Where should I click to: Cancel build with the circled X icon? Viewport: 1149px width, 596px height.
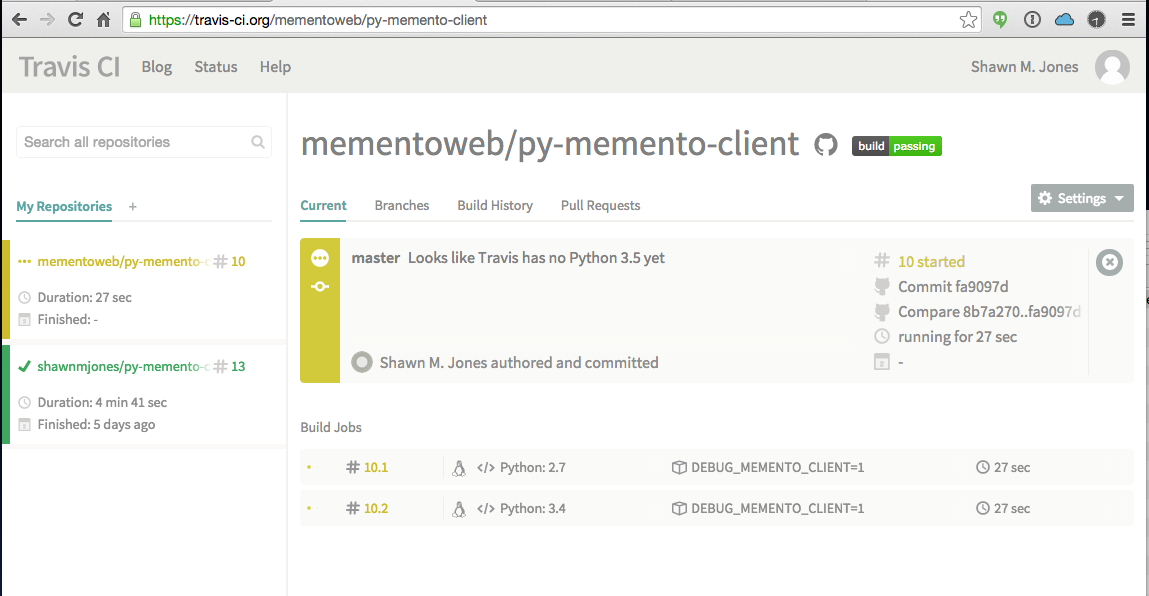coord(1109,262)
